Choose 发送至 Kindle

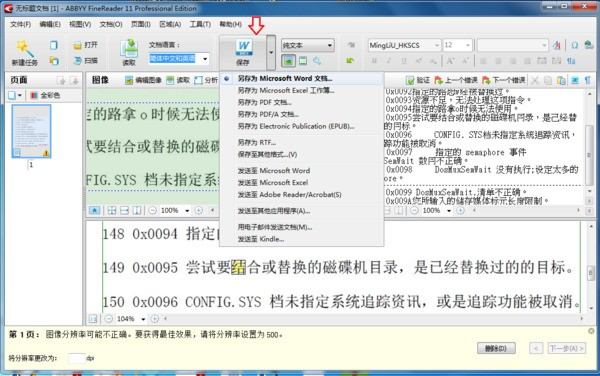[302, 239]
